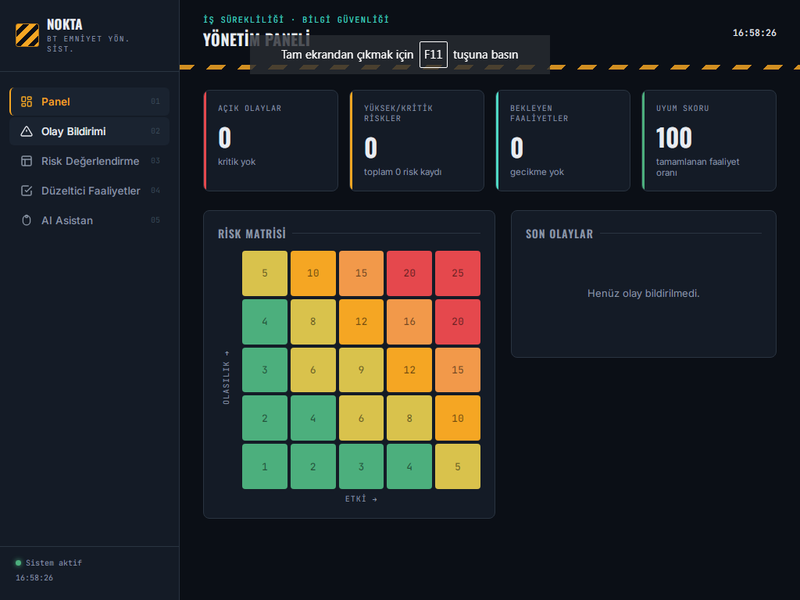Open the Panel menu item
800x600 pixels.
[89, 102]
